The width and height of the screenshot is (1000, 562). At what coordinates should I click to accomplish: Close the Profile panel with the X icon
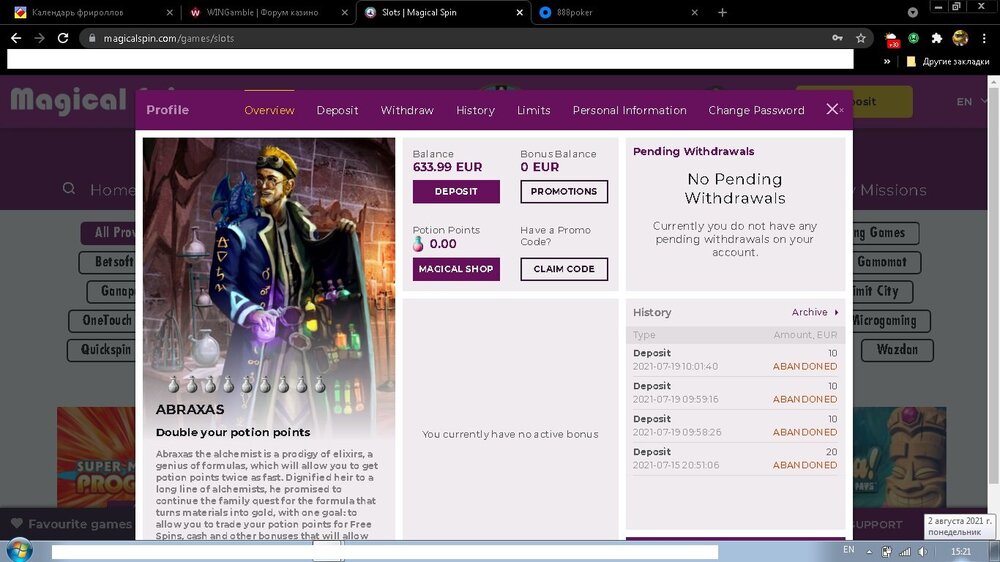(x=832, y=109)
